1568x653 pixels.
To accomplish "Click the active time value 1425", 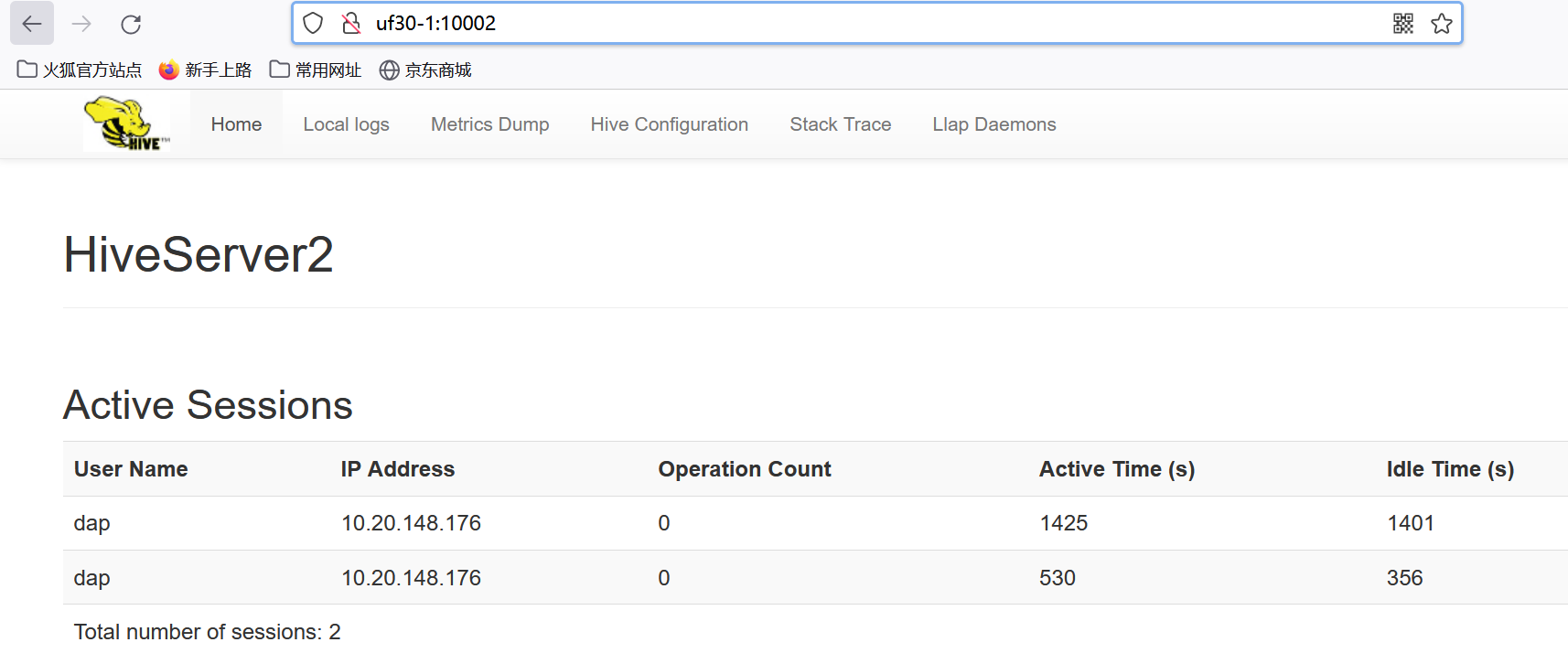I will point(1064,523).
